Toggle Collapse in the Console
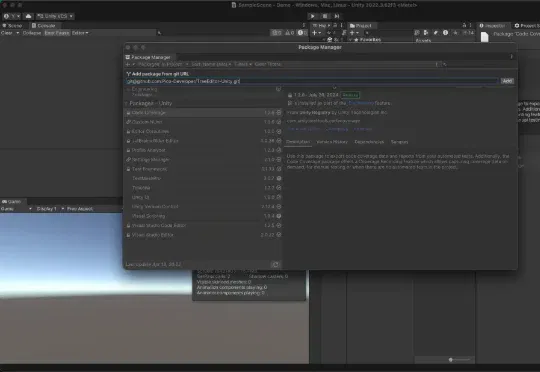Screen dimensions: 540x372 [x=32, y=33]
